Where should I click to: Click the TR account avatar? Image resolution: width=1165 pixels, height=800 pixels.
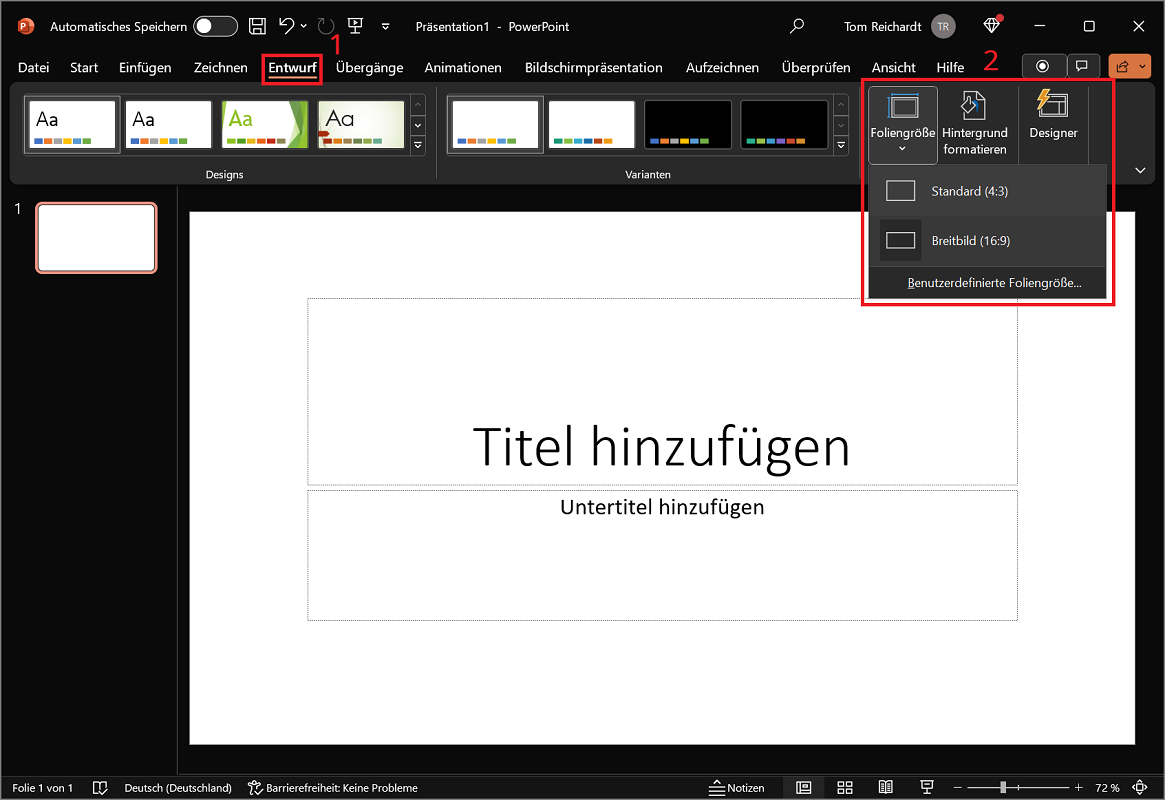tap(943, 26)
